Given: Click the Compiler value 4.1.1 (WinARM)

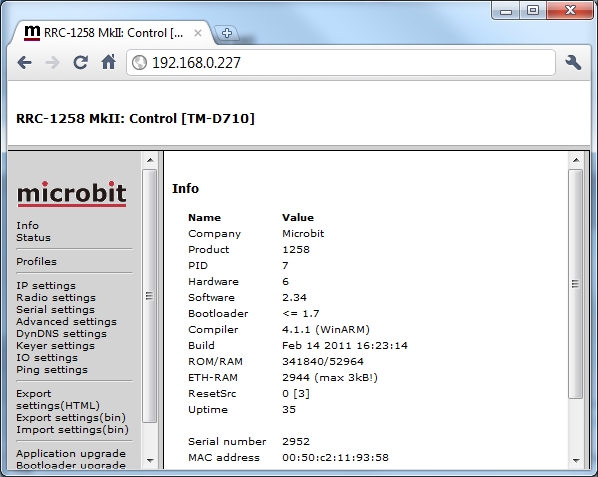Looking at the screenshot, I should [x=326, y=329].
